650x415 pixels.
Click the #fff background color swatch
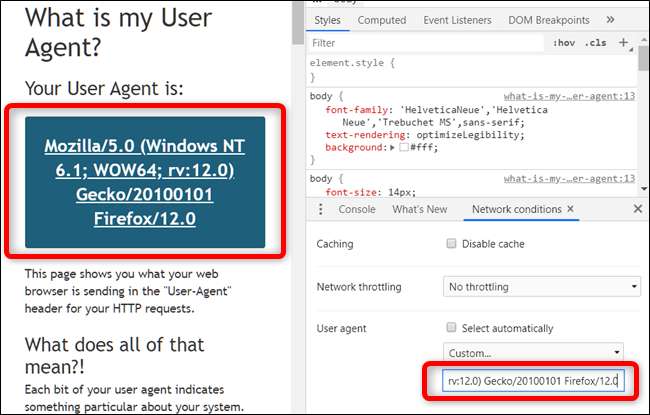point(403,147)
